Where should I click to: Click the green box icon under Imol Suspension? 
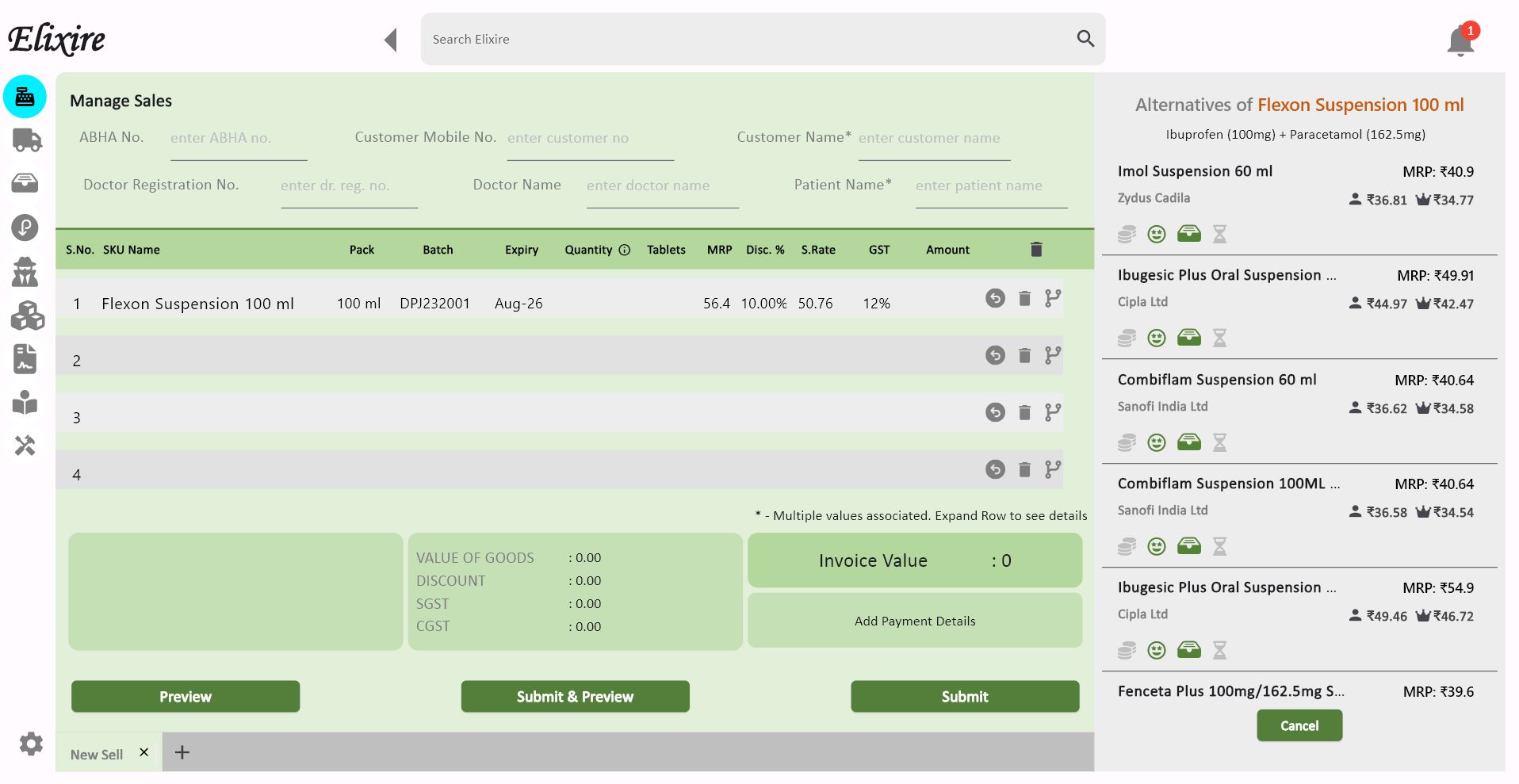point(1188,233)
